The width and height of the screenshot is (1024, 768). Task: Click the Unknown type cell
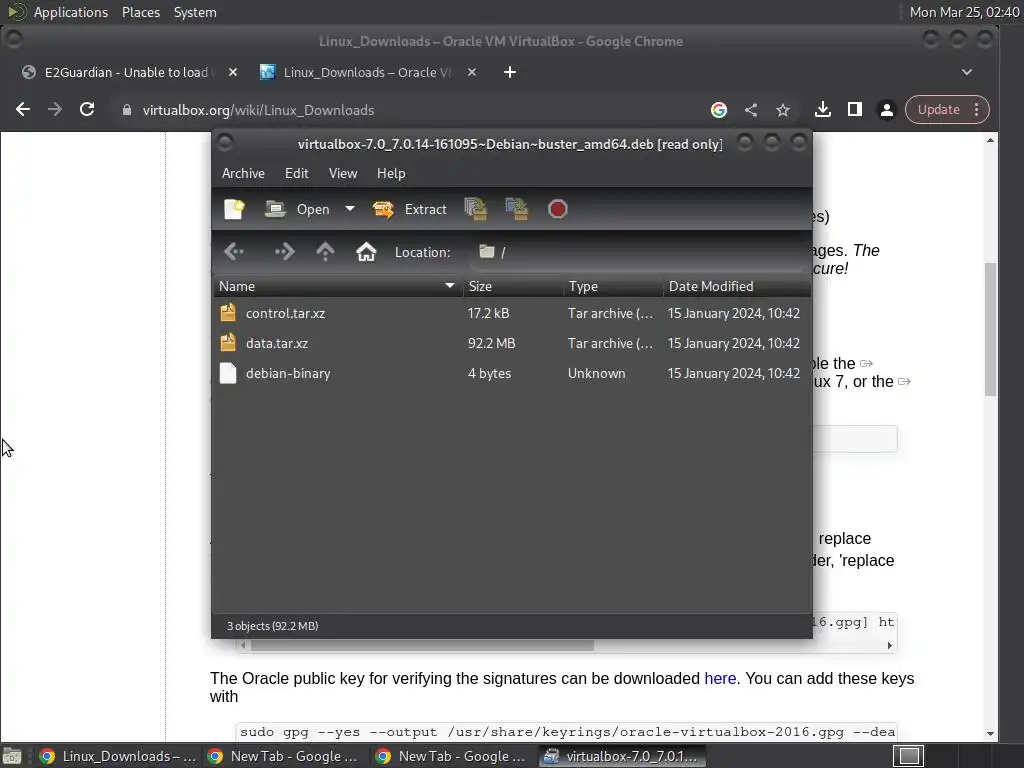click(x=596, y=374)
